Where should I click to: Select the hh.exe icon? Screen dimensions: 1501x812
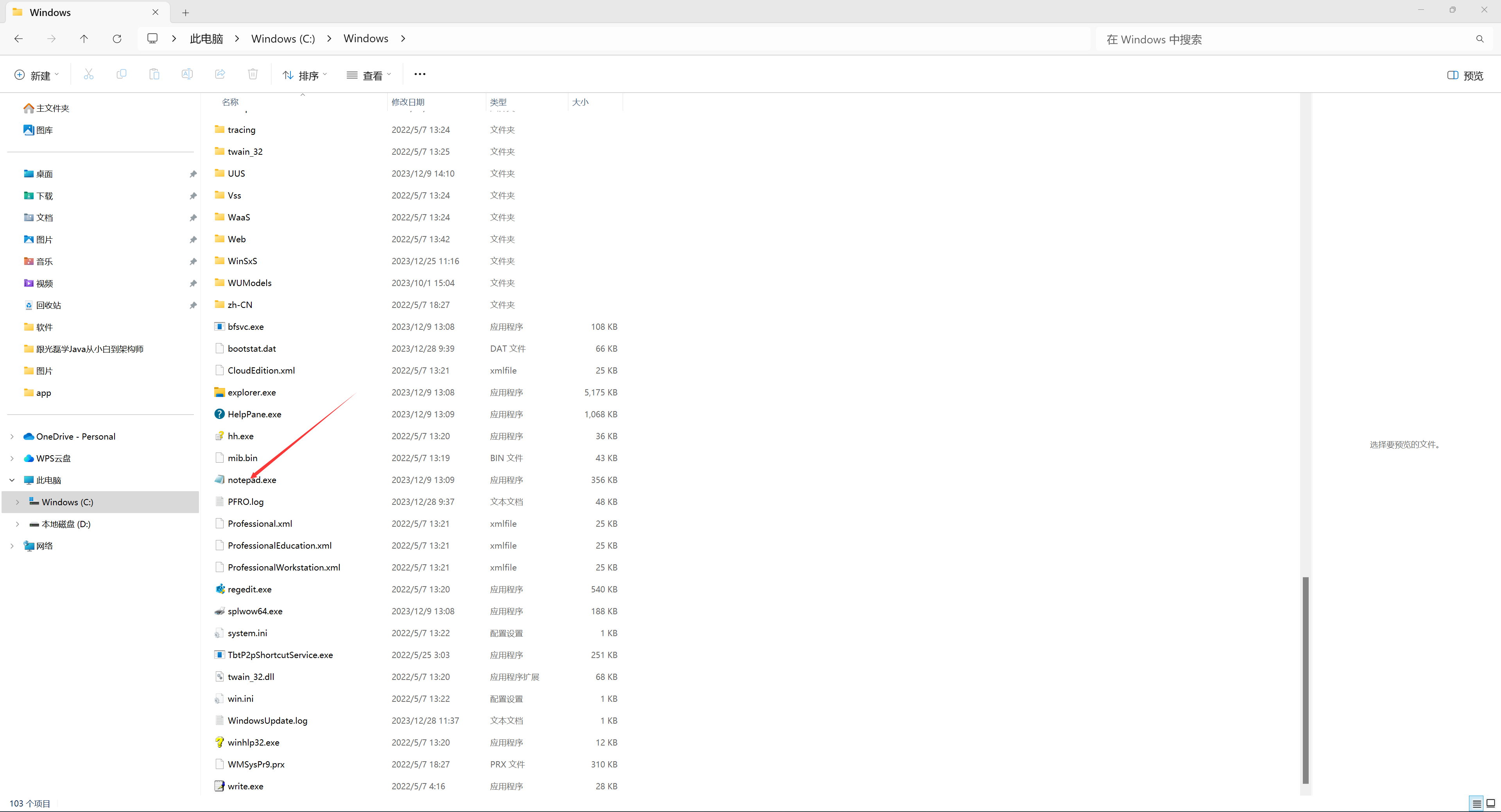point(219,436)
